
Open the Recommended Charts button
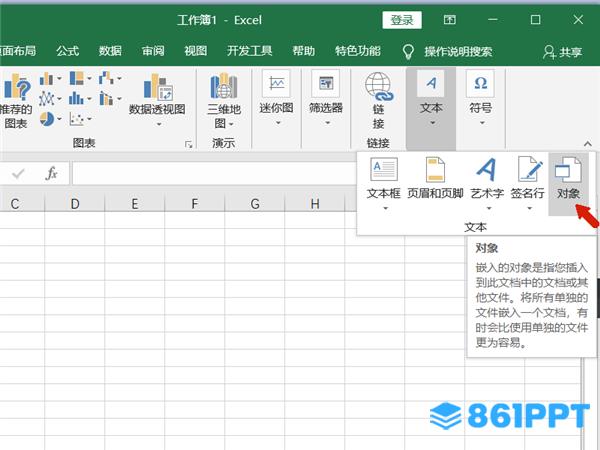click(16, 100)
